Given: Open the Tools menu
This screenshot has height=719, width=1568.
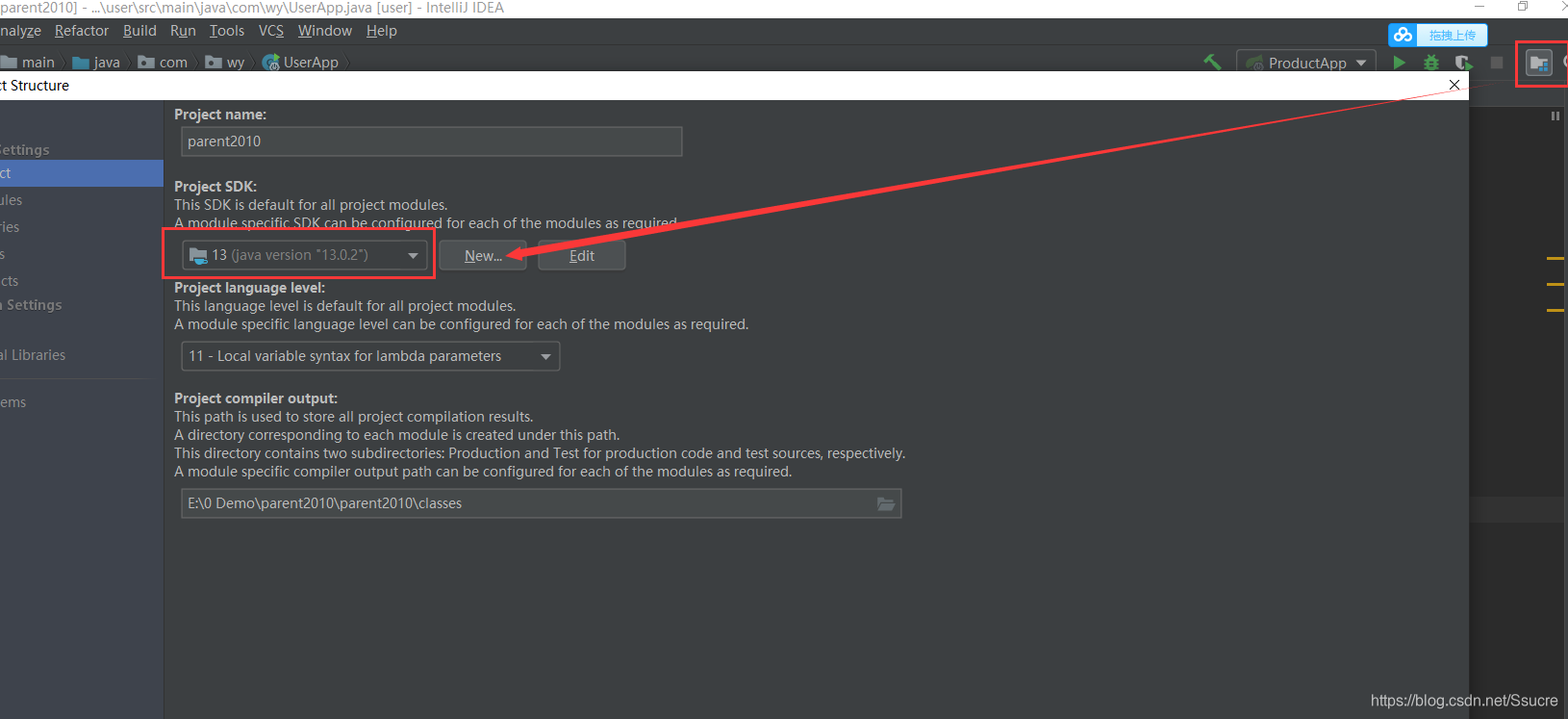Looking at the screenshot, I should click(227, 31).
